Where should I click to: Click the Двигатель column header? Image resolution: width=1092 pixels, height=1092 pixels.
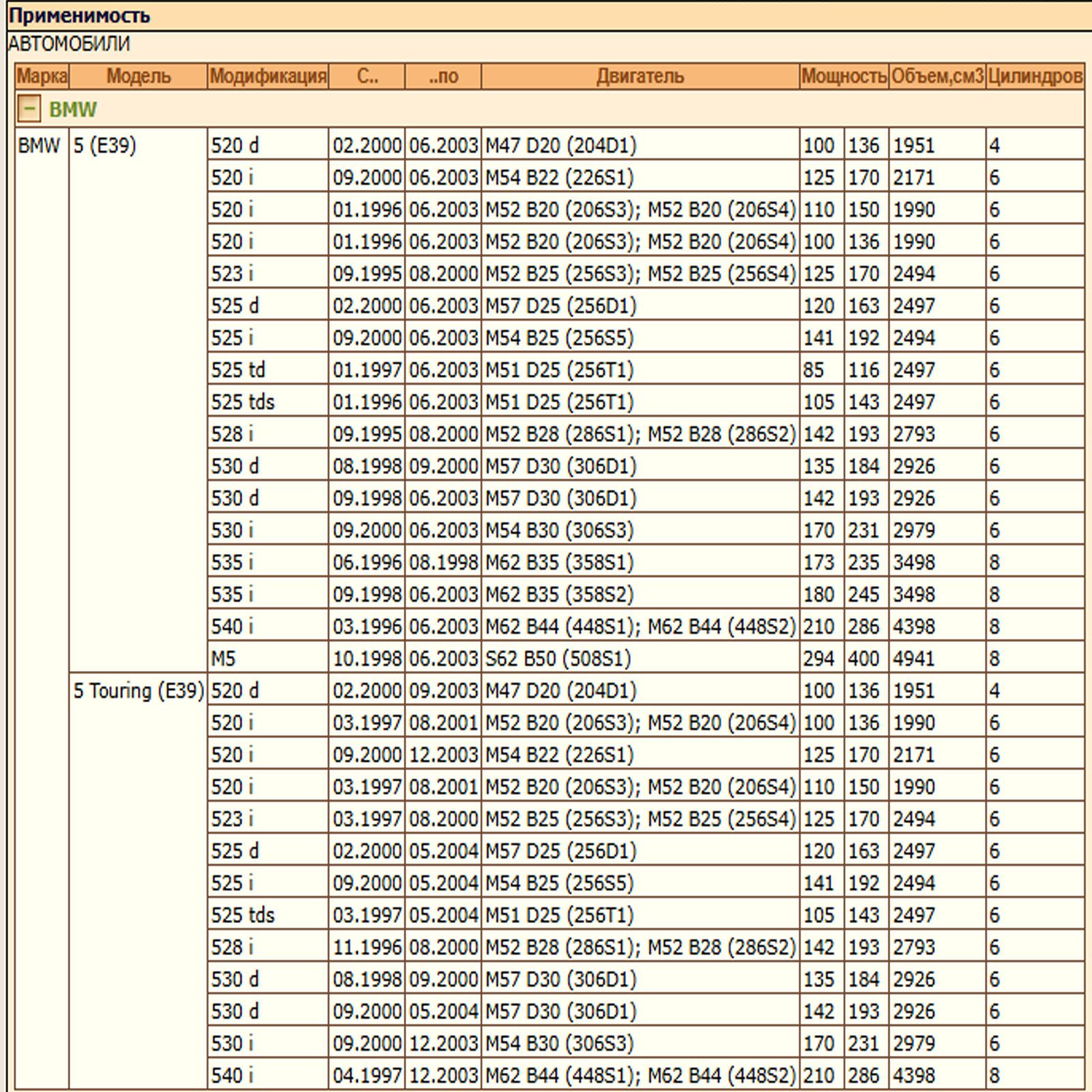tap(640, 76)
